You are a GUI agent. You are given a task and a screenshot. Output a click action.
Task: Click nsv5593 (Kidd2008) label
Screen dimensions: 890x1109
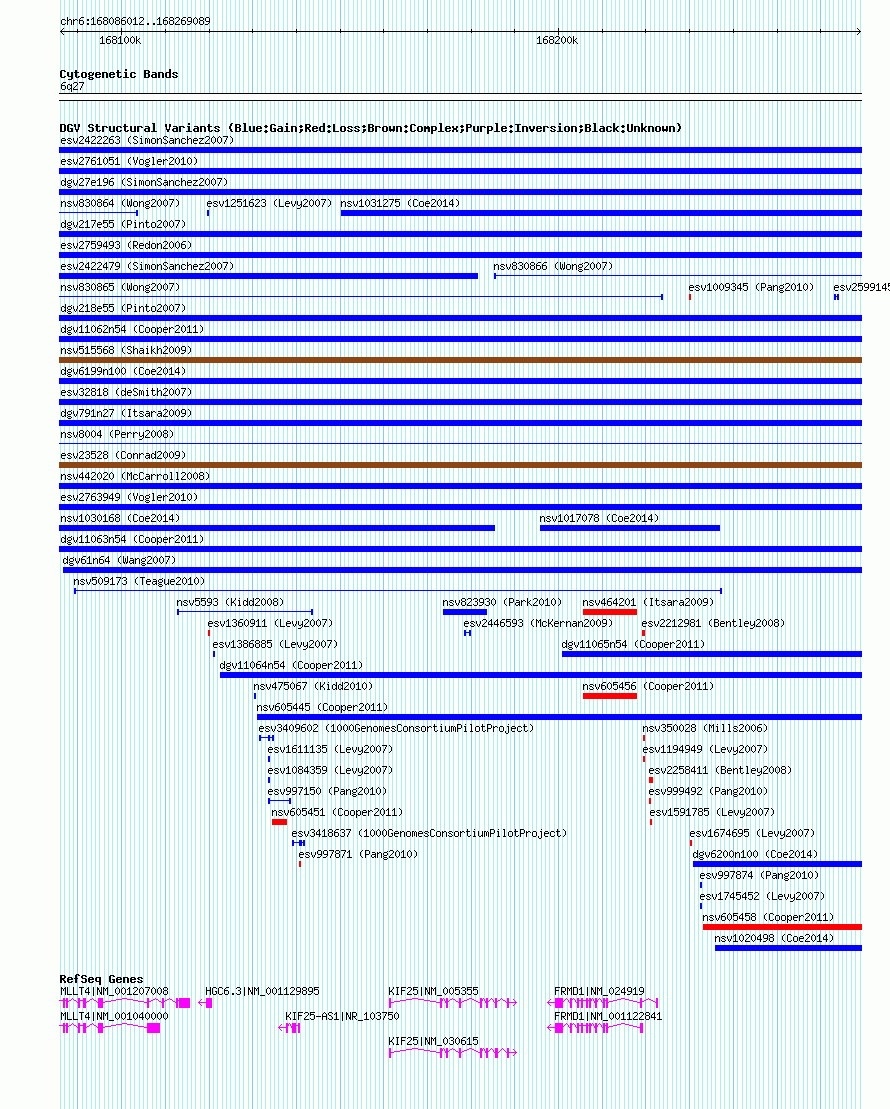[x=230, y=603]
